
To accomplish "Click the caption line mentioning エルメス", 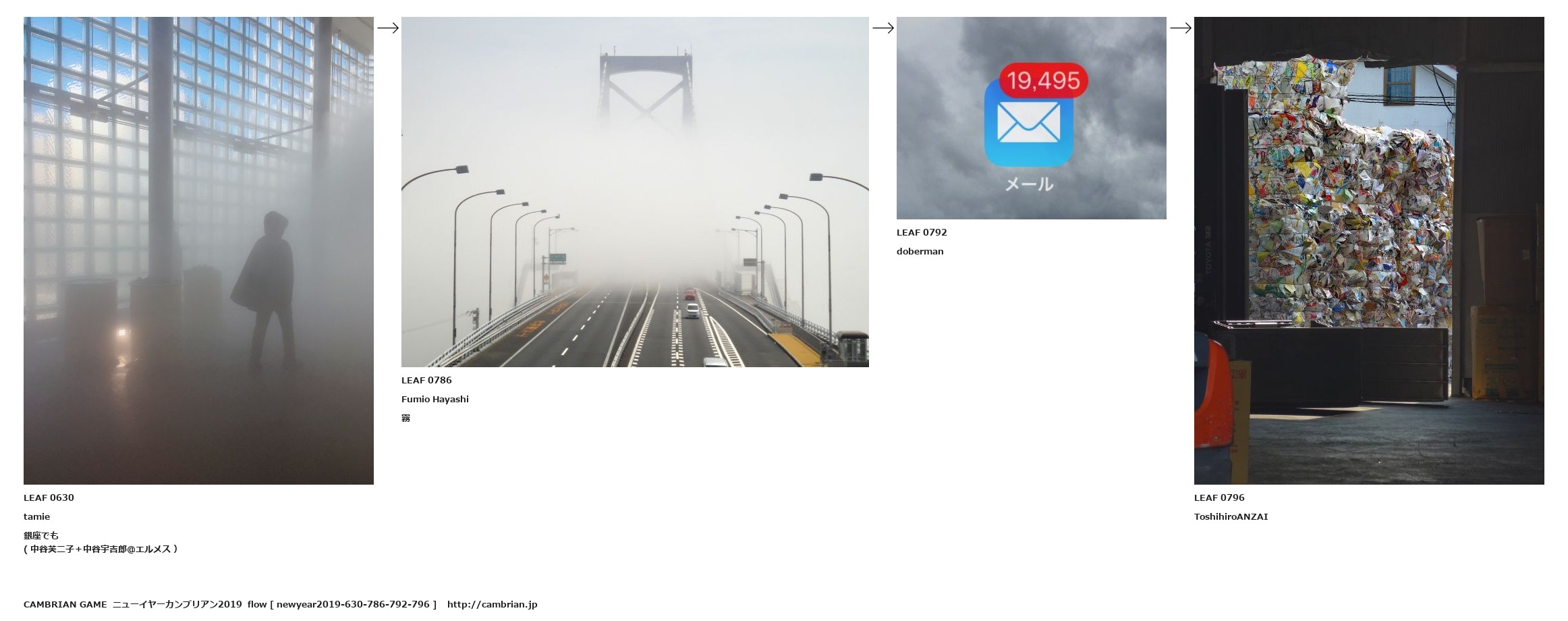I will tap(101, 549).
